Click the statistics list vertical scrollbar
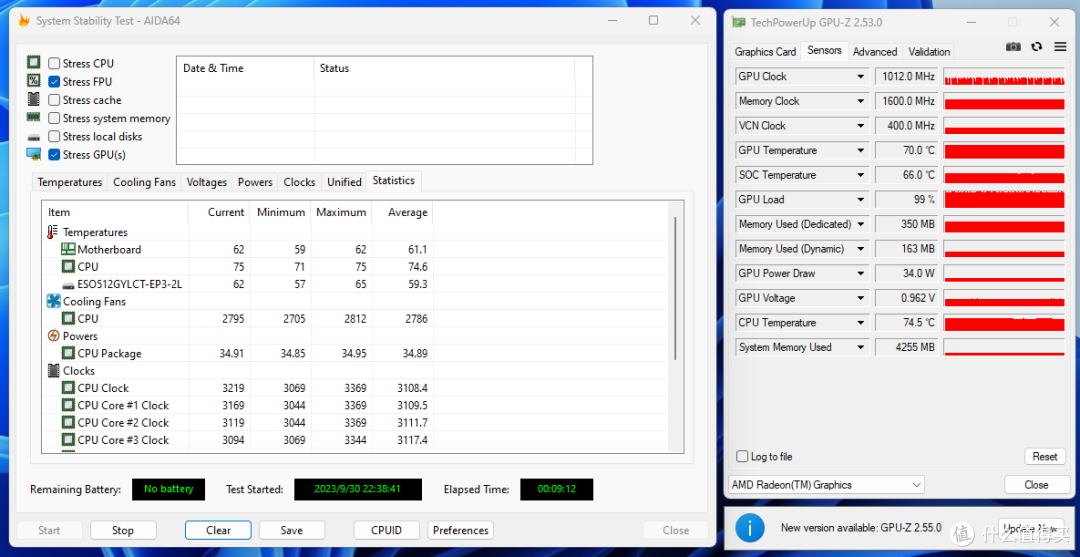The height and width of the screenshot is (557, 1080). (675, 288)
